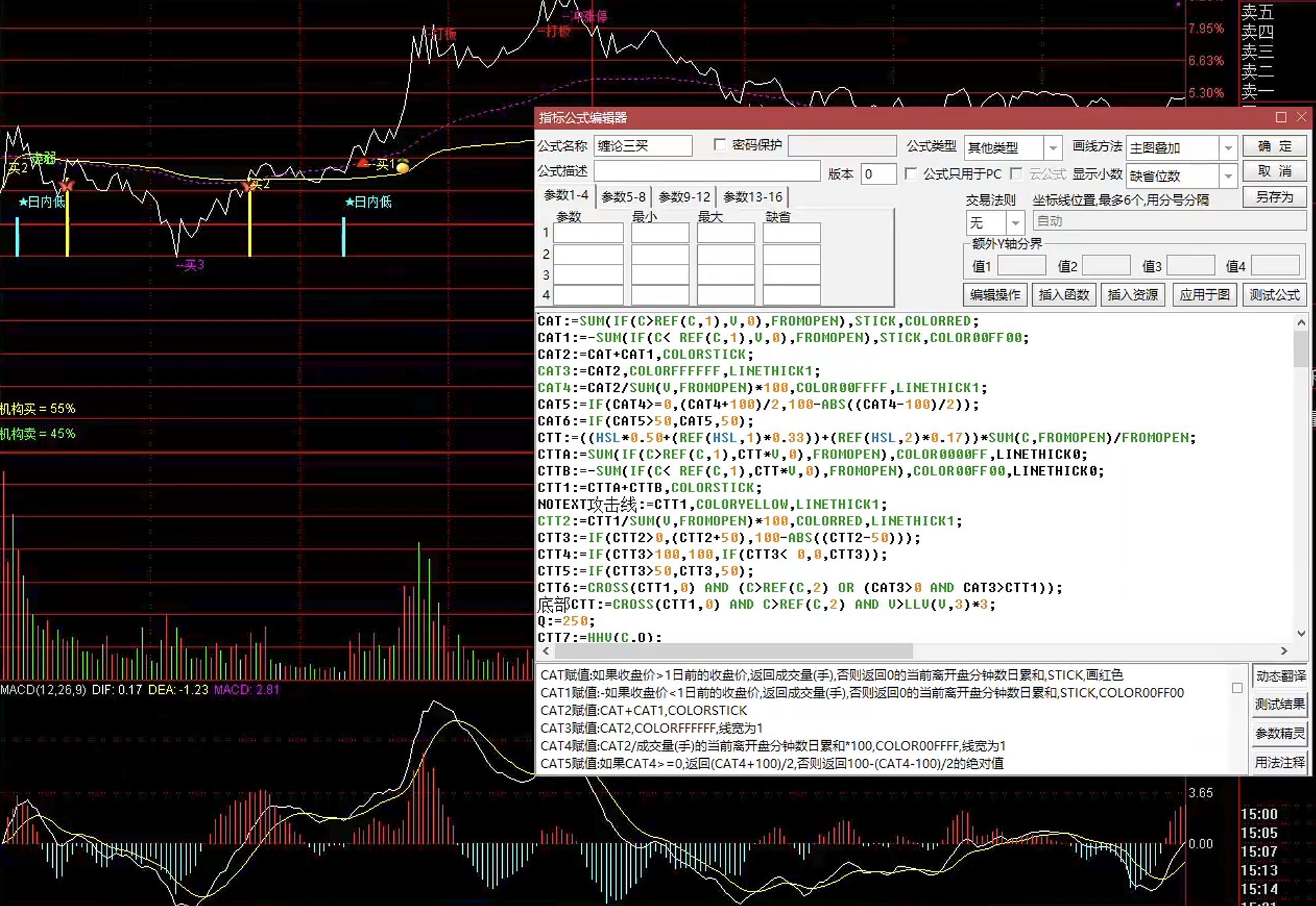This screenshot has width=1316, height=906.
Task: Switch to the 参数13-16 tab
Action: 753,197
